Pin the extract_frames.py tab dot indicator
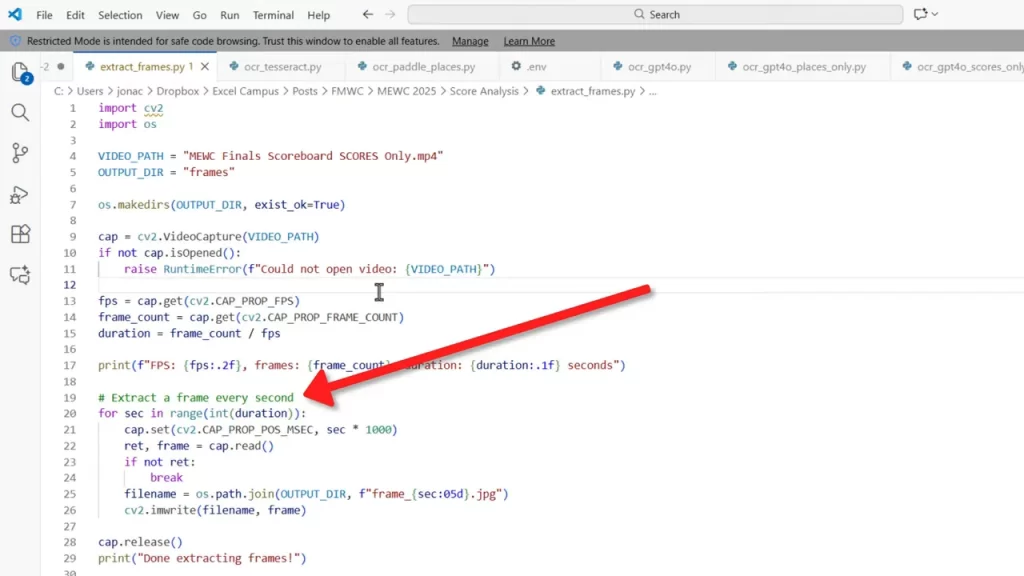The height and width of the screenshot is (576, 1024). [59, 66]
